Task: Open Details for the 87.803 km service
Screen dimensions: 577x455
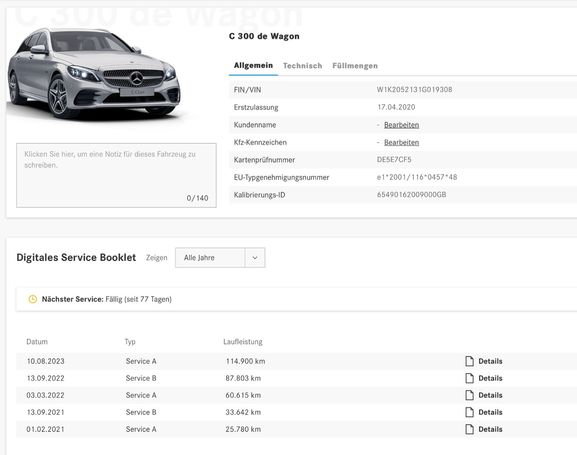Action: coord(490,378)
